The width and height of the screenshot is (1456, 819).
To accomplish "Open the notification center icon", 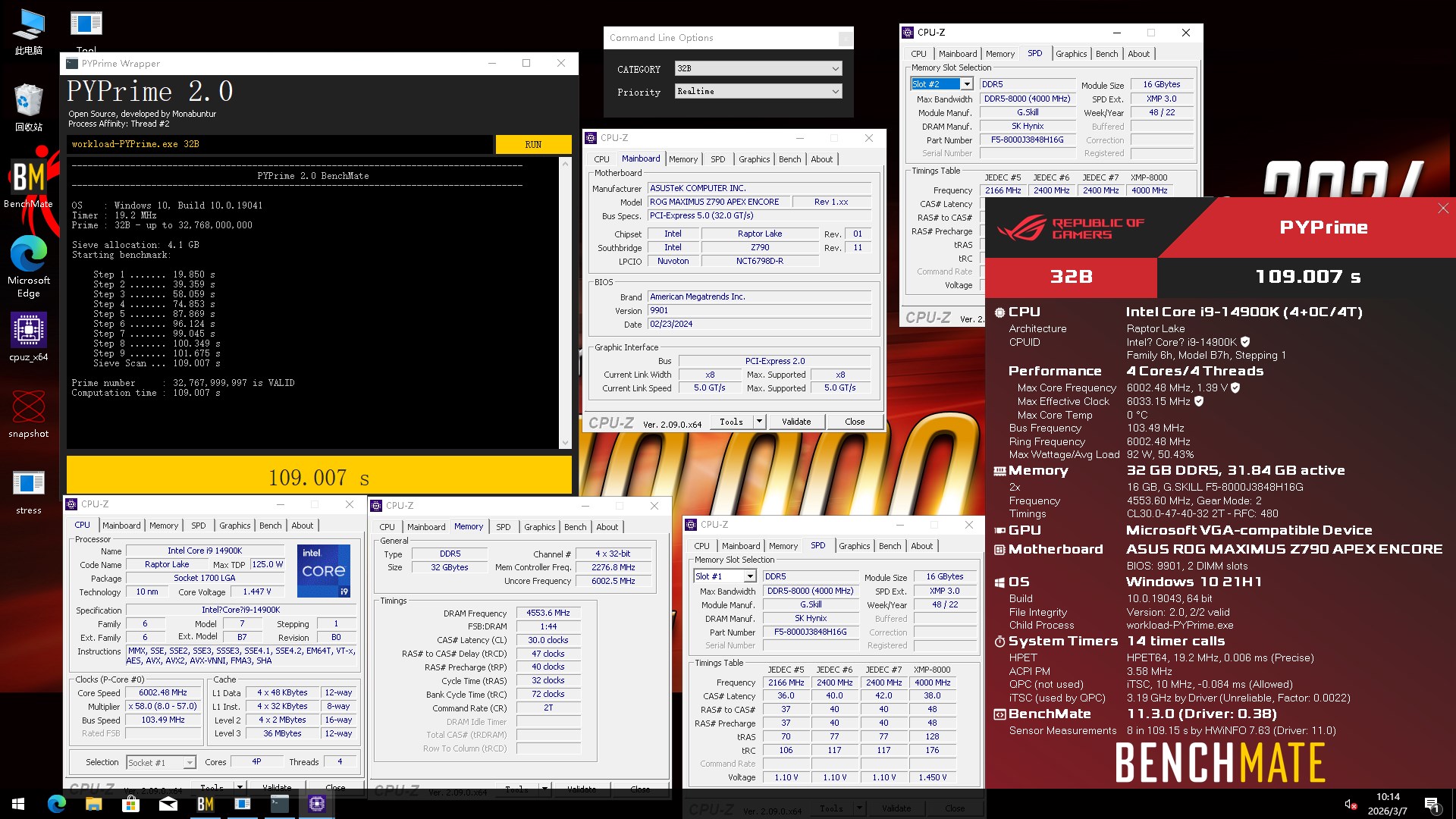I will coord(1432,805).
